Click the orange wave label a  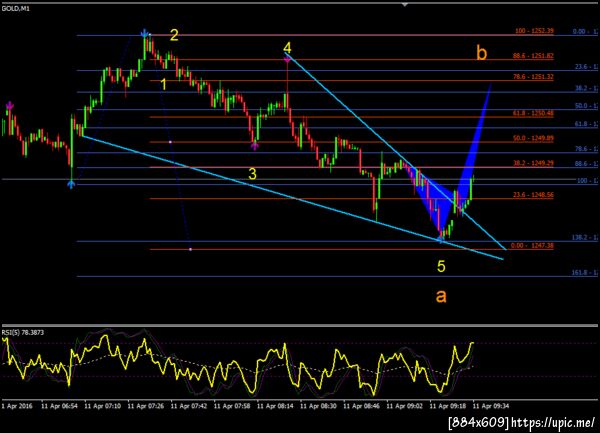click(x=441, y=296)
